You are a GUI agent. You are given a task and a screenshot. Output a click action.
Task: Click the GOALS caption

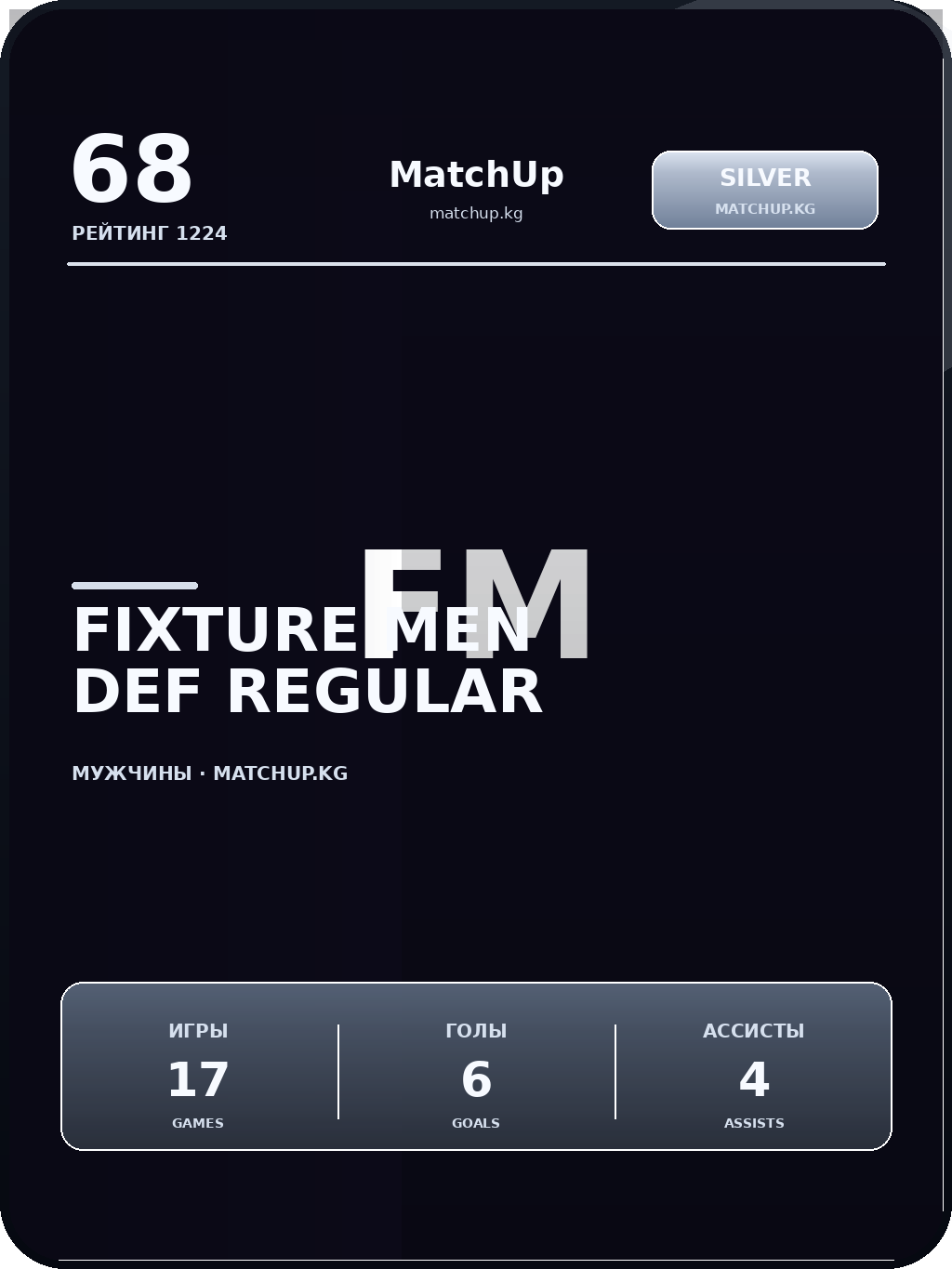click(476, 1123)
